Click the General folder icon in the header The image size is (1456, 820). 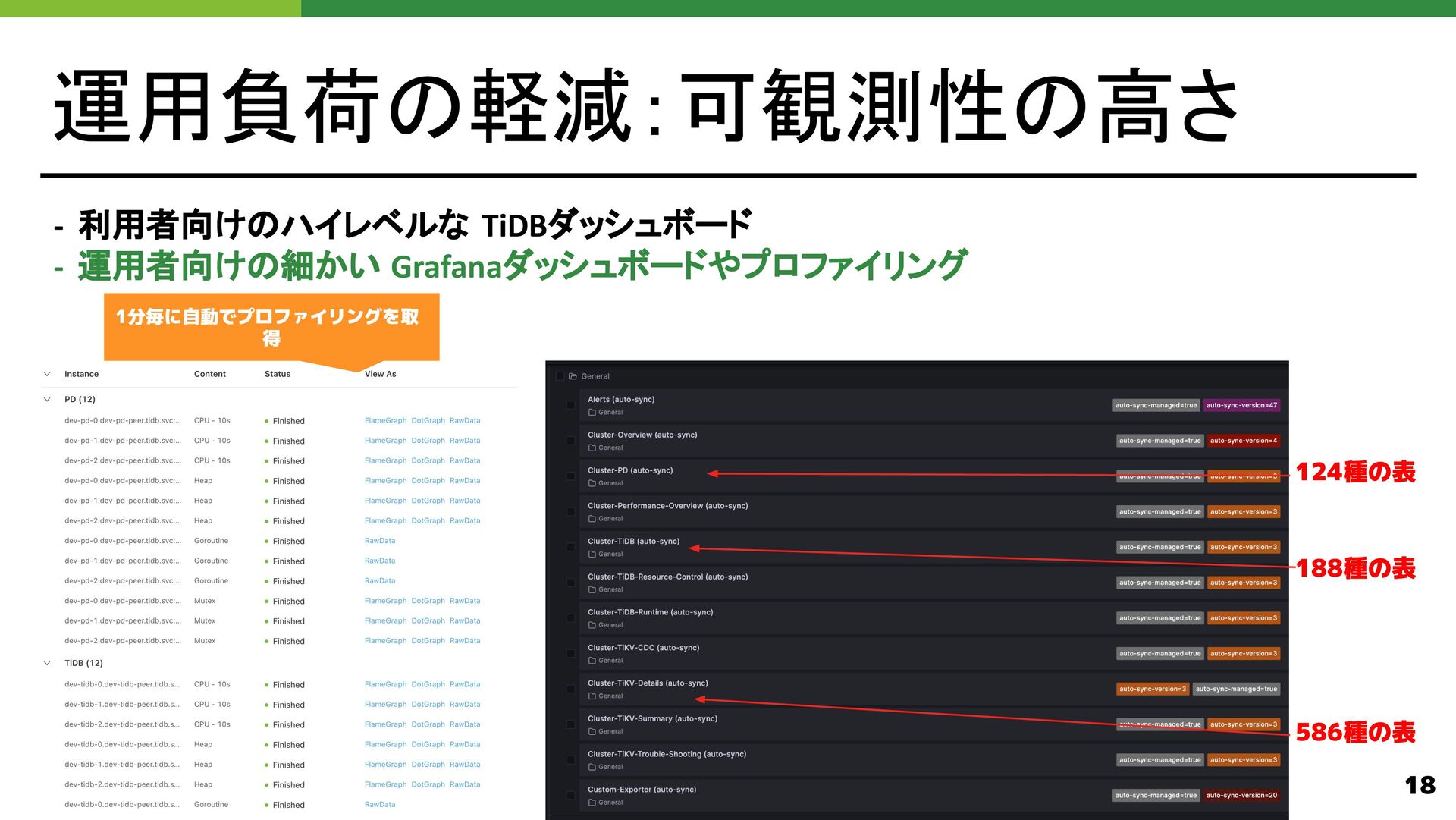[x=573, y=376]
